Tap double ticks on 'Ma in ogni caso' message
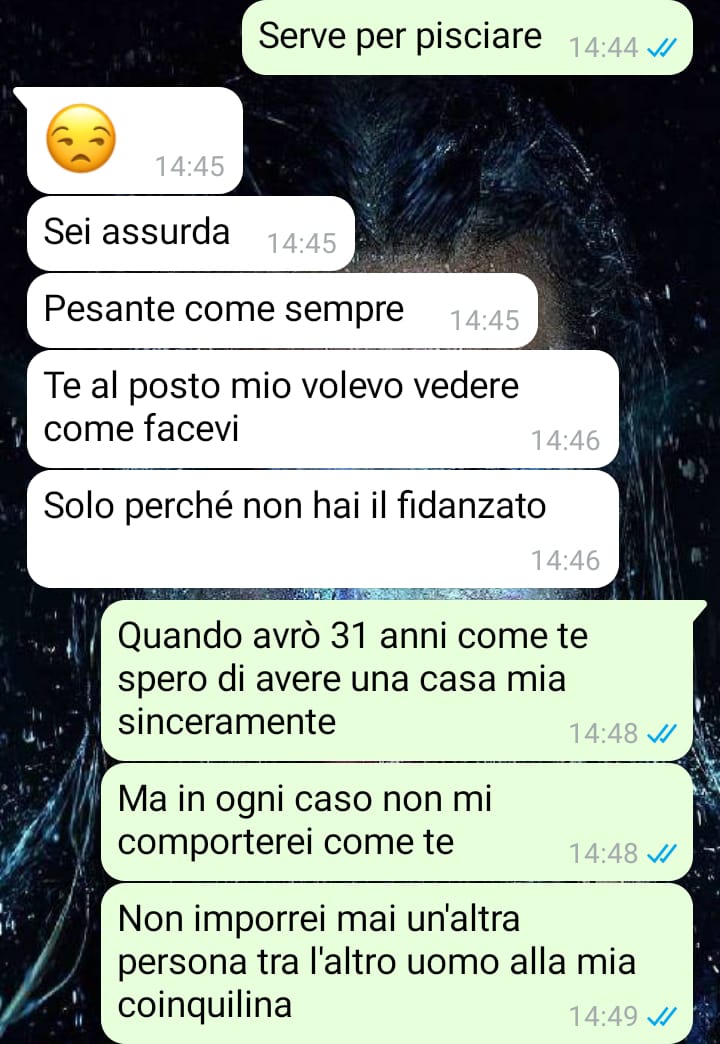Viewport: 720px width, 1044px height. 662,853
